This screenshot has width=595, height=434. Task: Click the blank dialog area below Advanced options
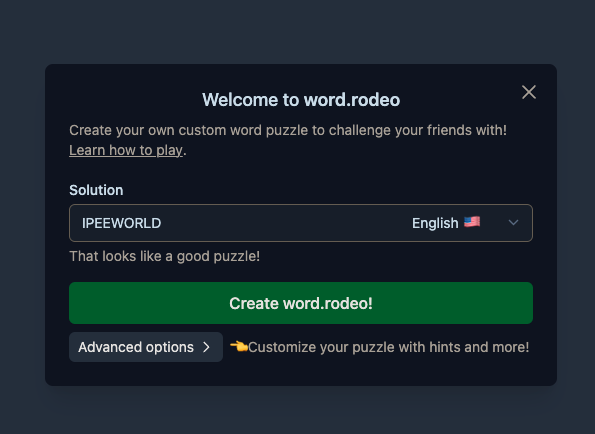[x=301, y=374]
